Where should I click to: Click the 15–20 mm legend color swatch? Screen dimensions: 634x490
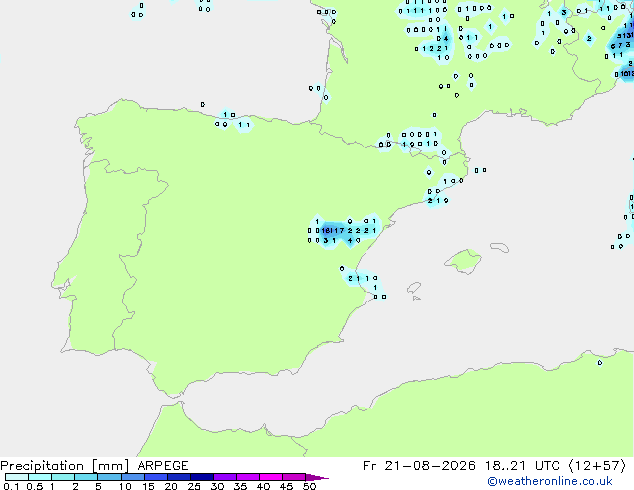pos(156,477)
